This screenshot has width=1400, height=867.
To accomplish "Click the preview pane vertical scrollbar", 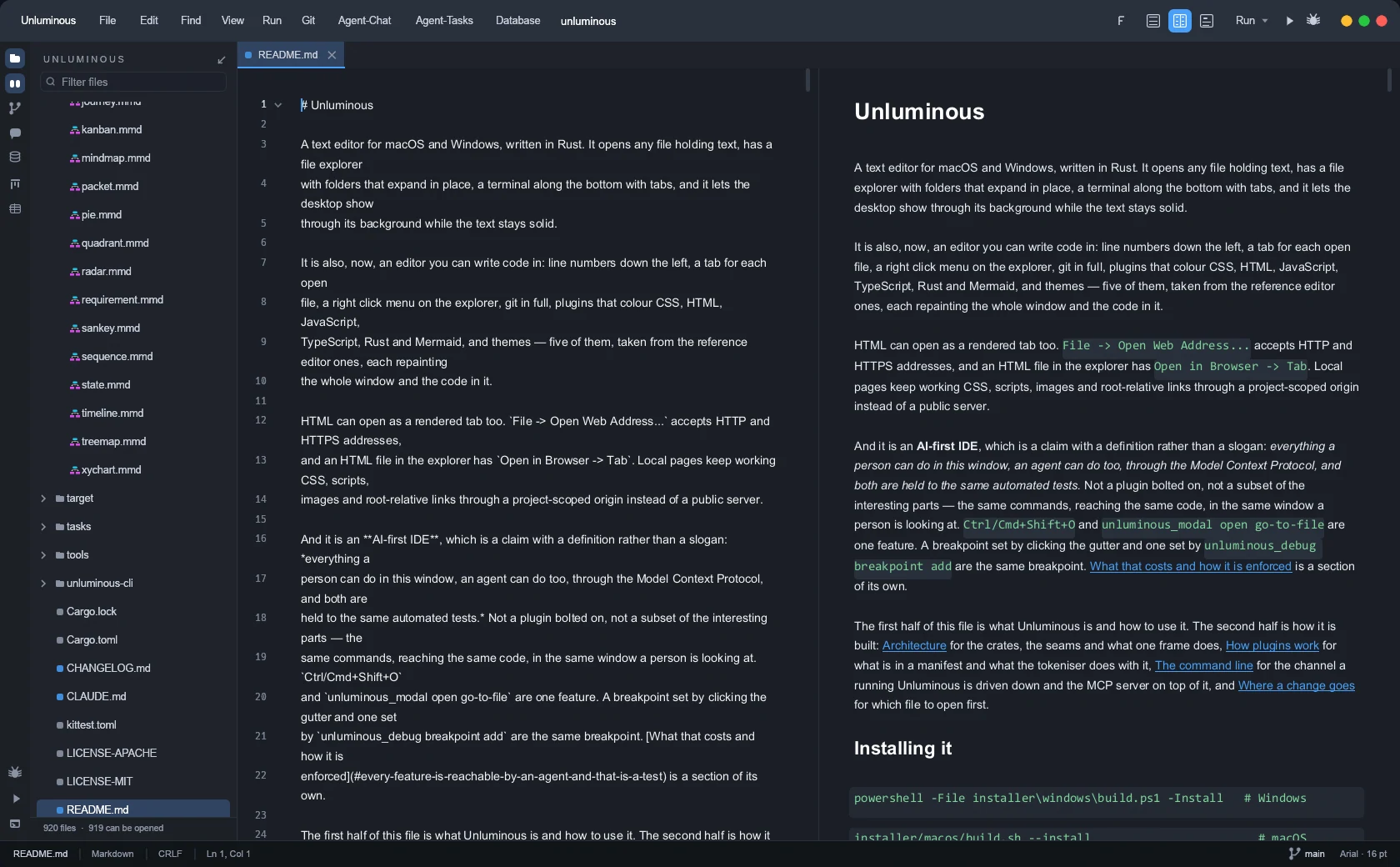I will pos(1389,80).
